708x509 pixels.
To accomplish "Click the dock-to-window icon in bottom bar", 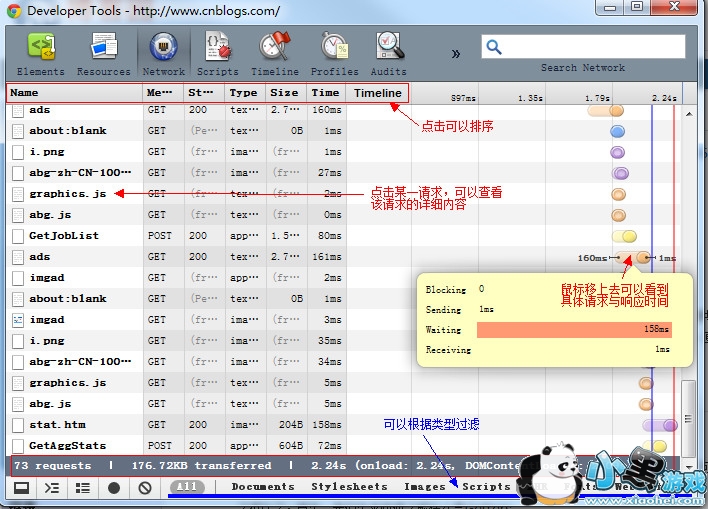I will coord(21,488).
